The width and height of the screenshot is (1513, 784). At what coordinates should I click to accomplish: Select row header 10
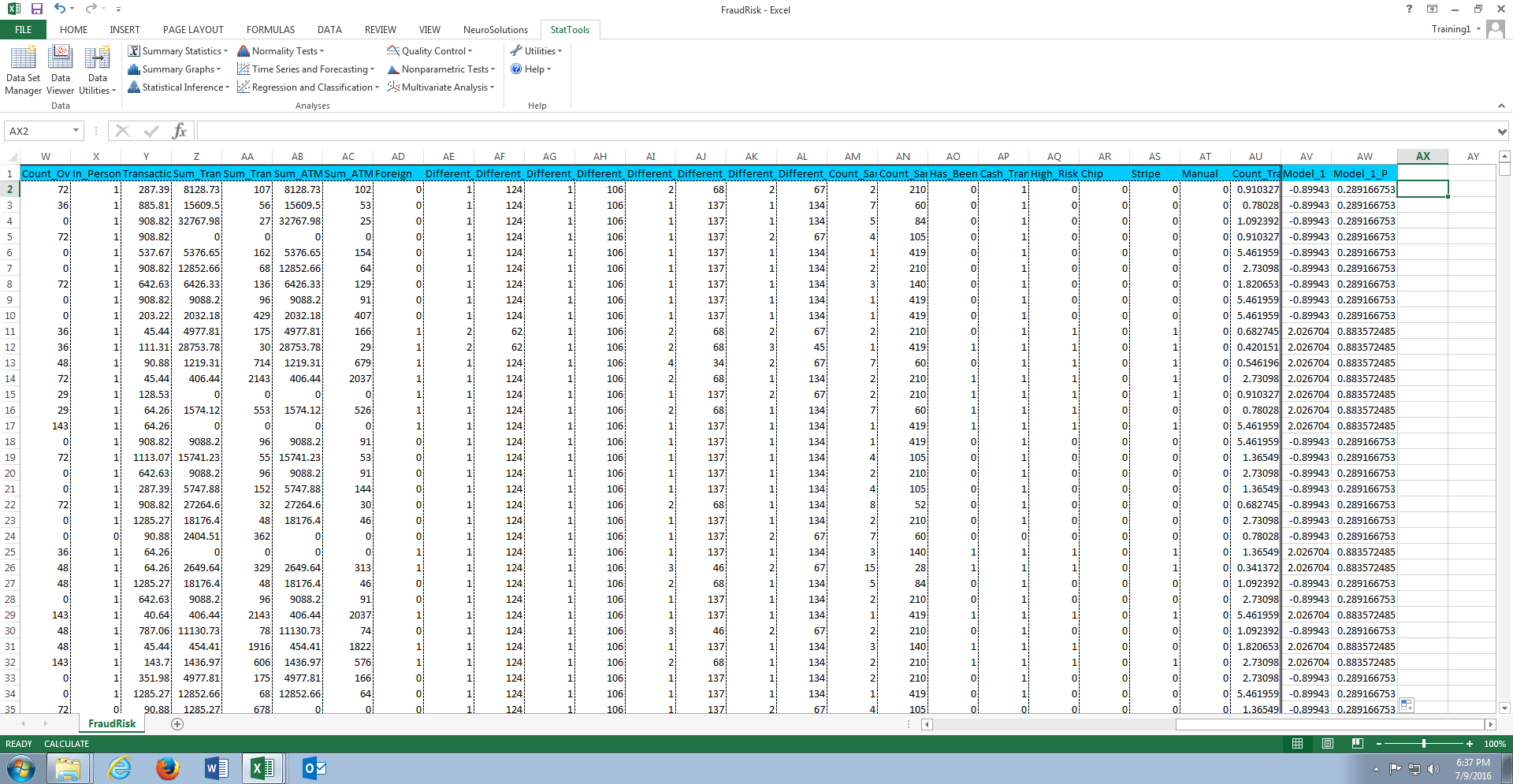pos(9,315)
